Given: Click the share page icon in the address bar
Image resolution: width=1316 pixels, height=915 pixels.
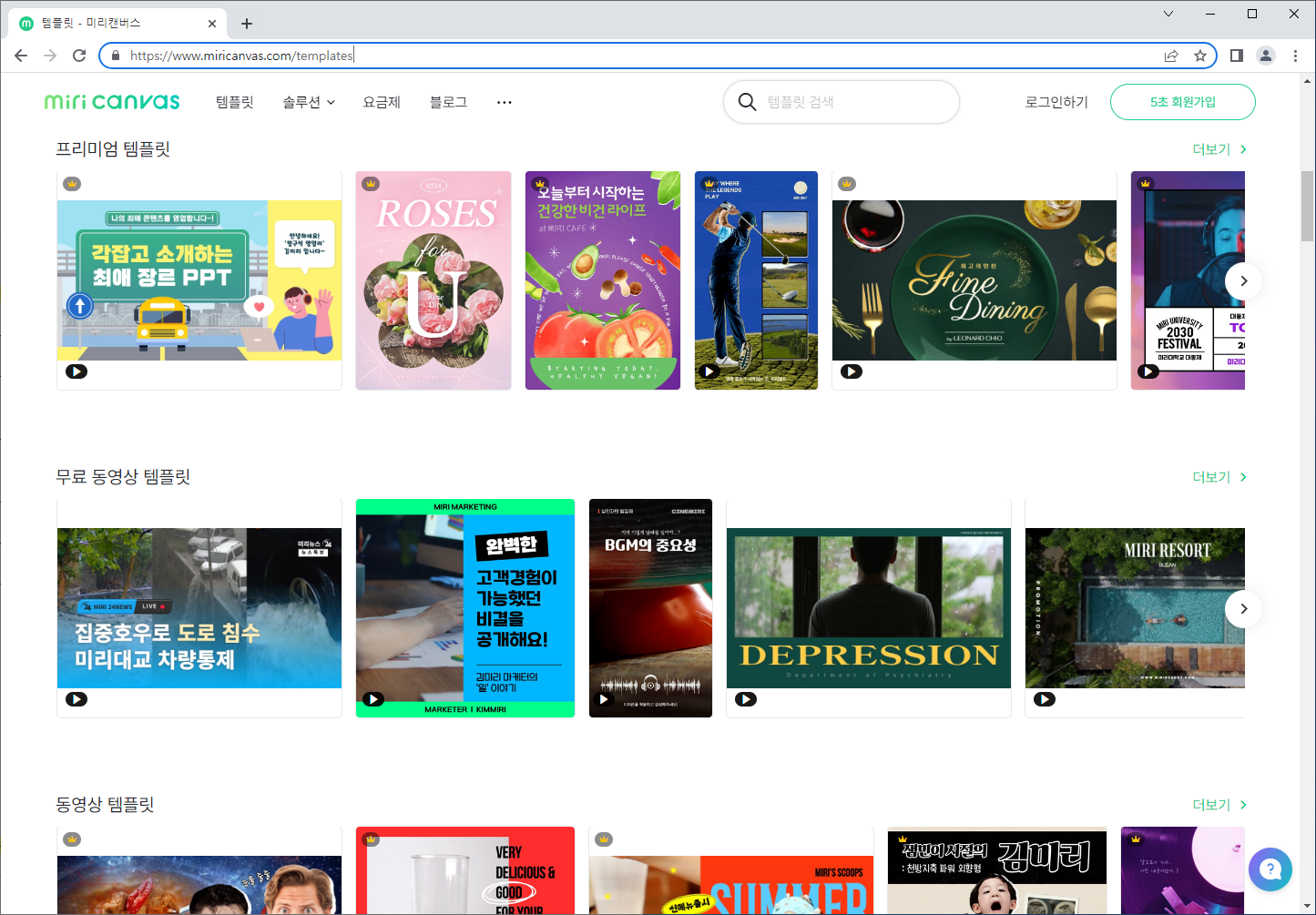Looking at the screenshot, I should tap(1171, 56).
